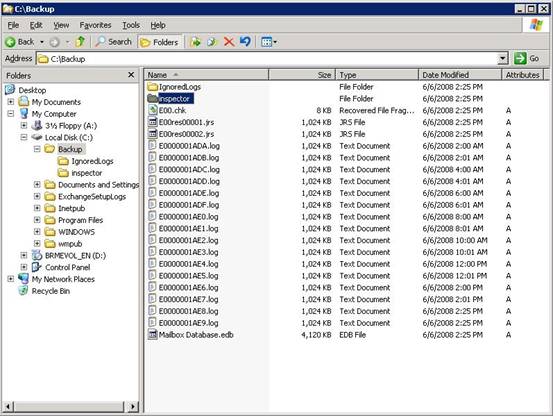Select the Control Panel icon in tree
Image resolution: width=553 pixels, height=416 pixels.
tap(37, 267)
